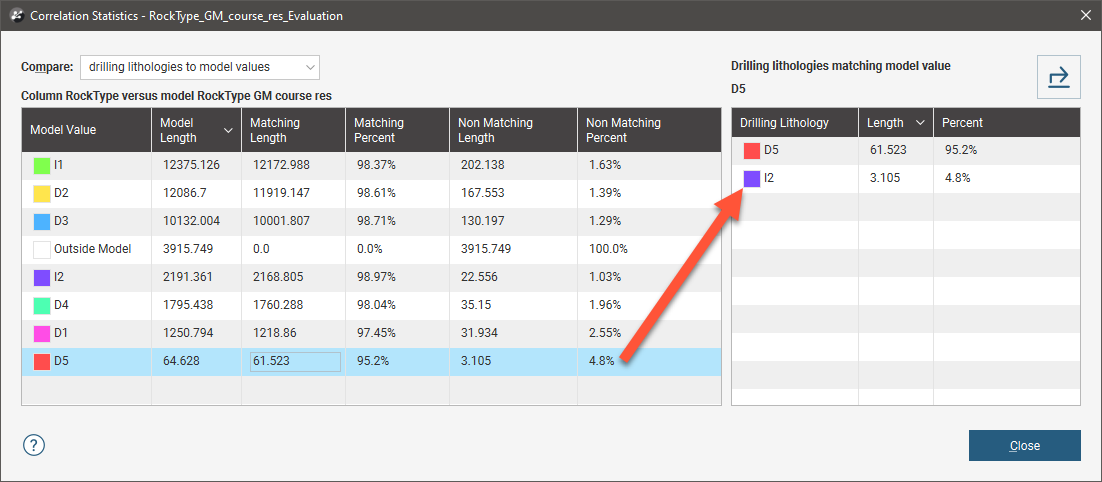1102x482 pixels.
Task: Click the Leapfrog app icon in title bar
Action: pos(15,15)
